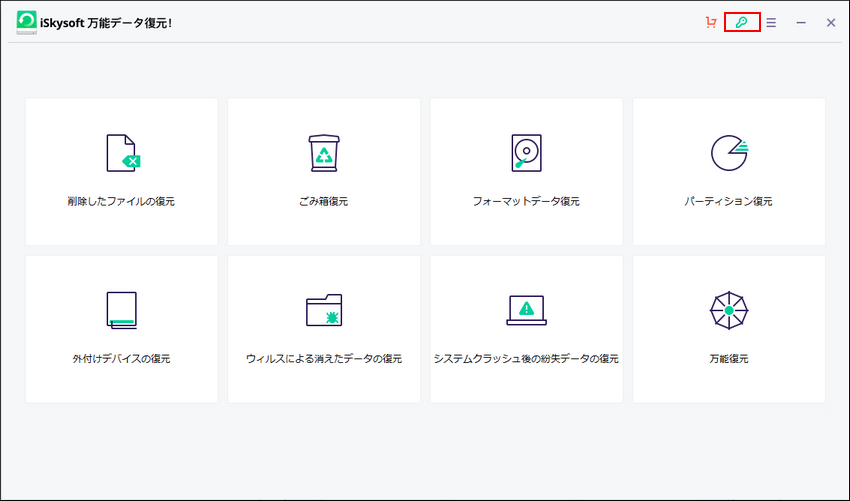Screen dimensions: 850x501
Task: Click the deleted file recovery document icon
Action: click(121, 153)
